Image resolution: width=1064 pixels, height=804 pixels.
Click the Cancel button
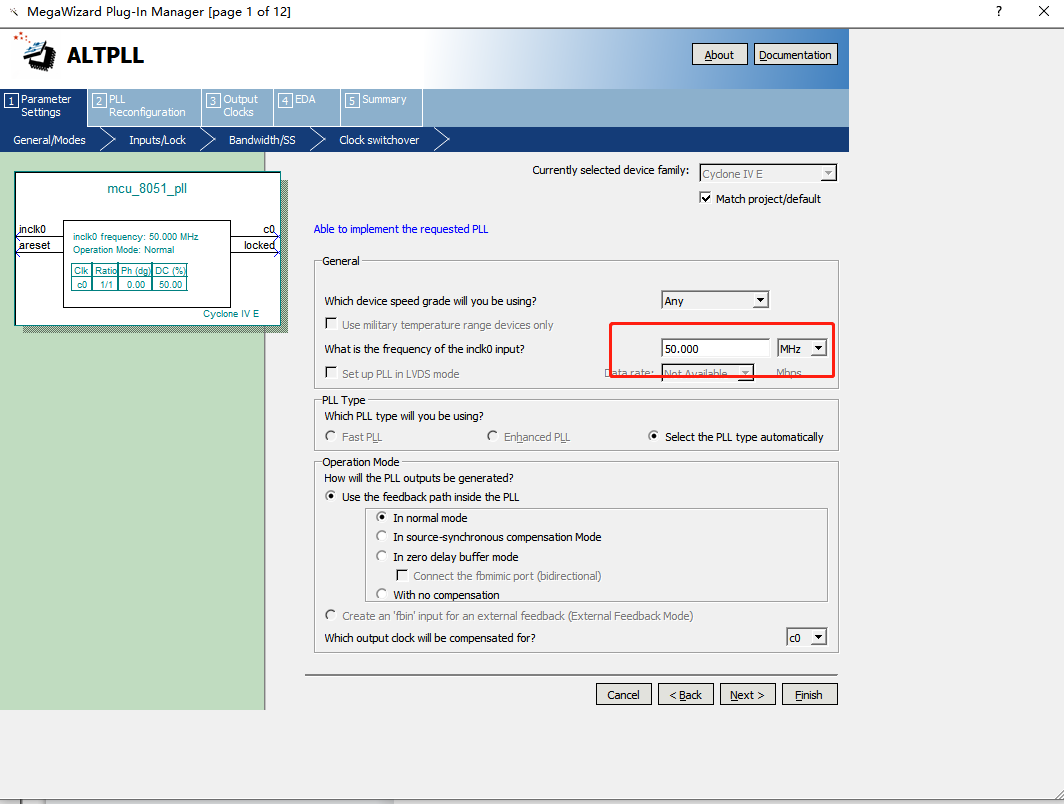[x=624, y=695]
